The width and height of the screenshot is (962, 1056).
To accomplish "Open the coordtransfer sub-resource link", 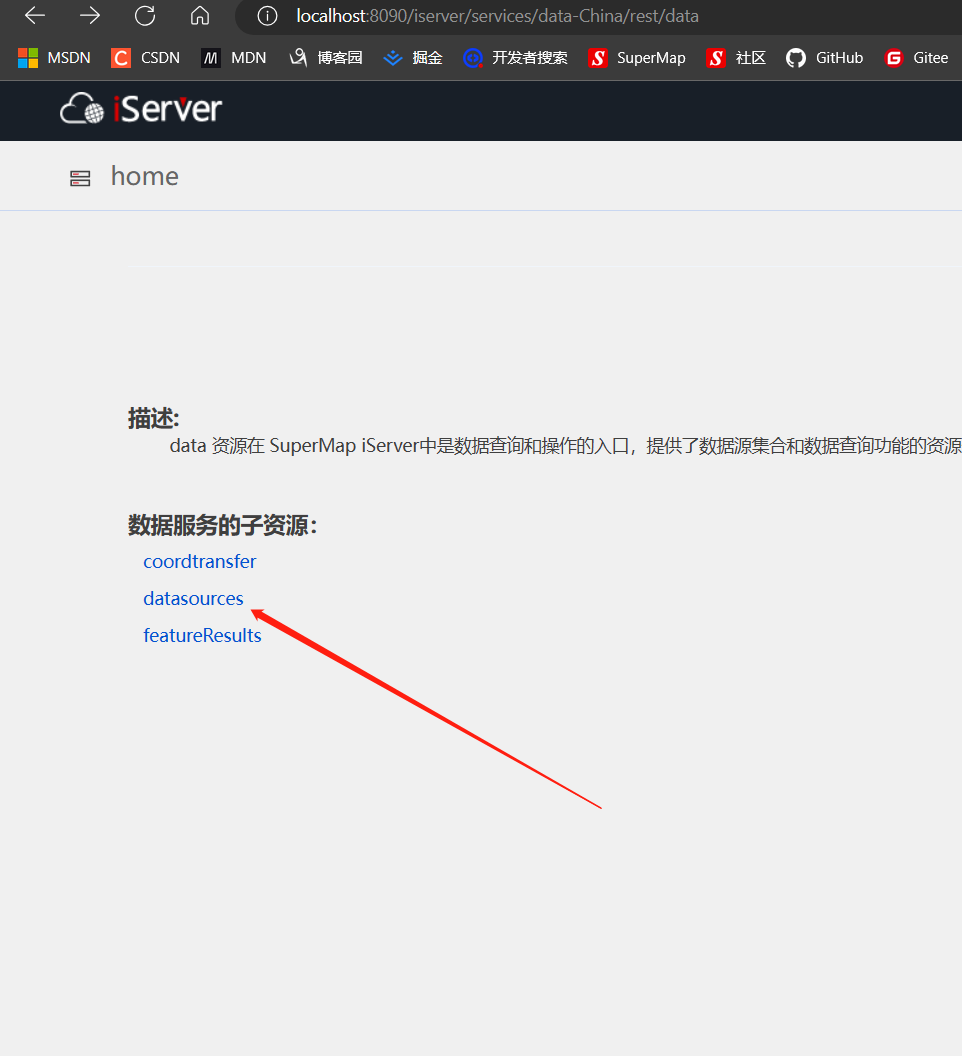I will point(199,562).
